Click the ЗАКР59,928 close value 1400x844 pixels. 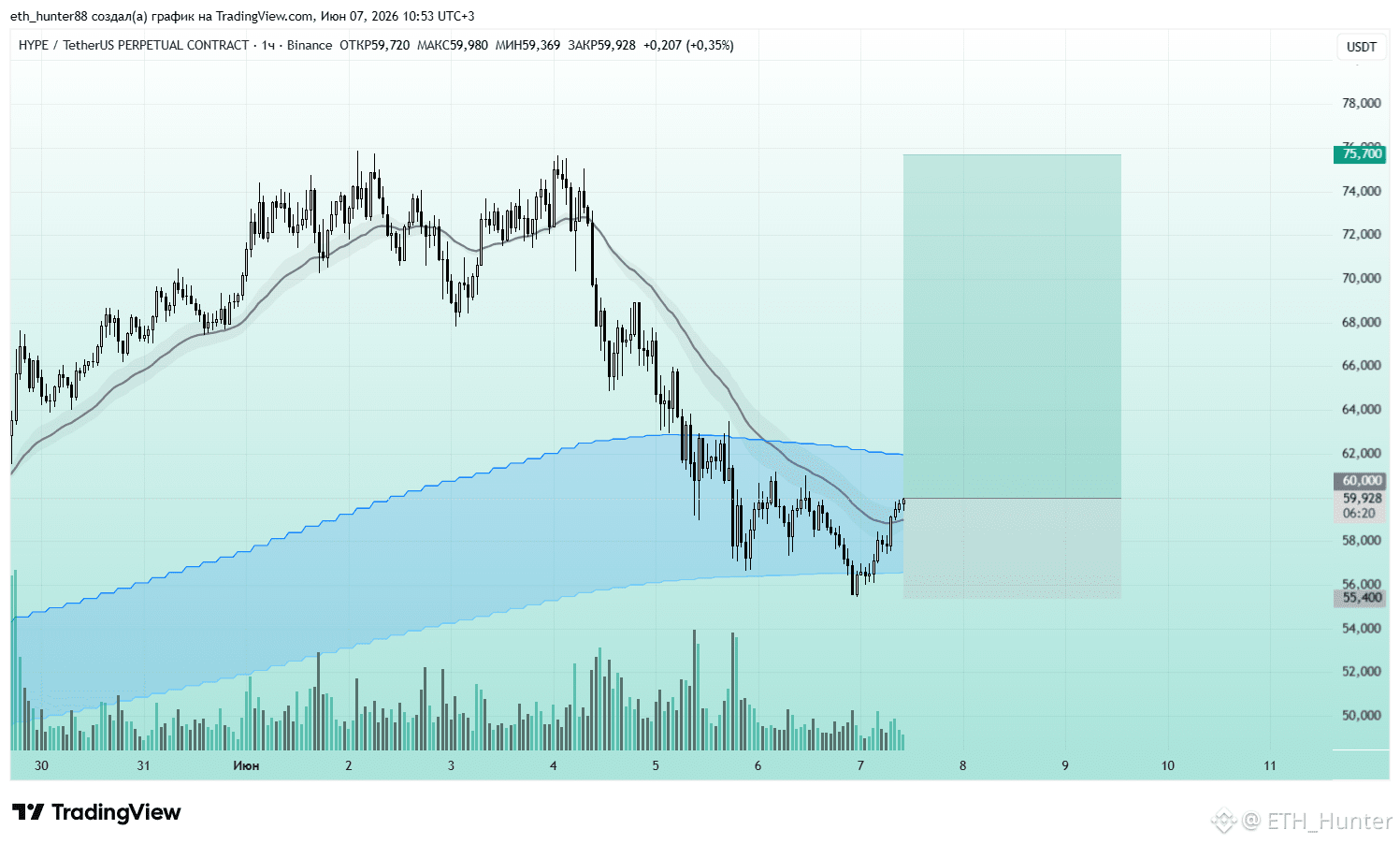point(601,45)
